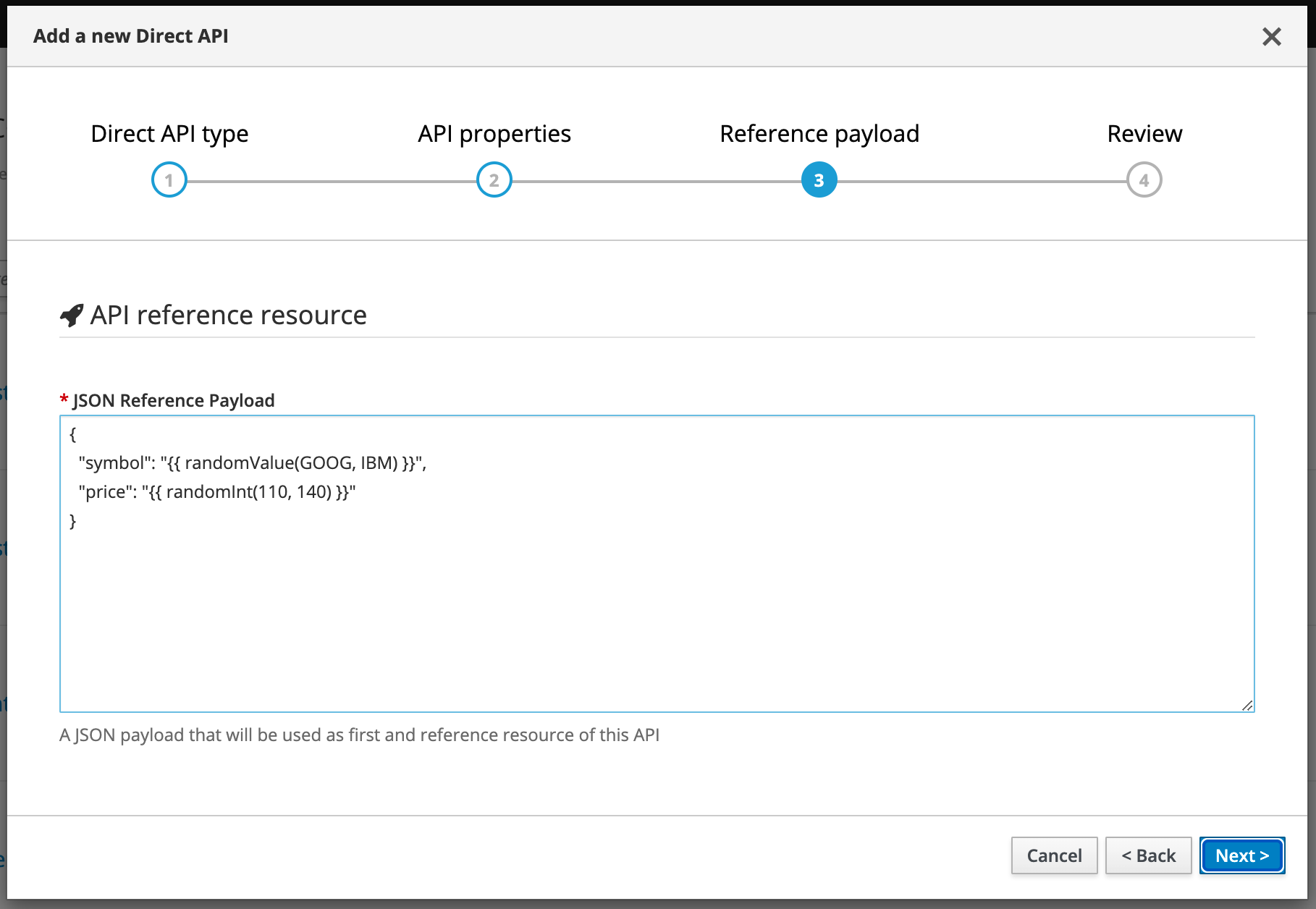The width and height of the screenshot is (1316, 909).
Task: Click the textarea resize handle in the corner
Action: [x=1247, y=705]
